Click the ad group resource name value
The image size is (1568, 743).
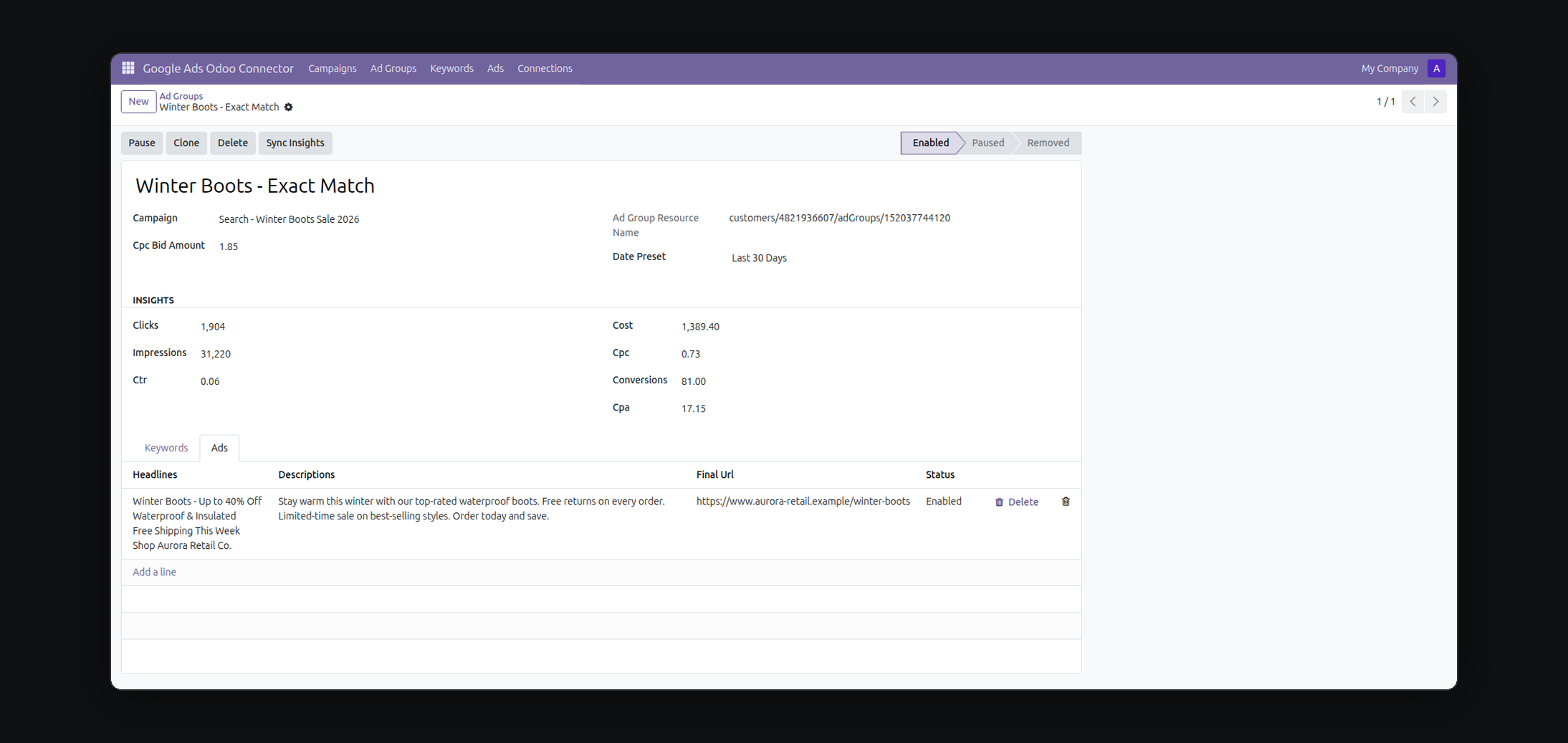840,218
